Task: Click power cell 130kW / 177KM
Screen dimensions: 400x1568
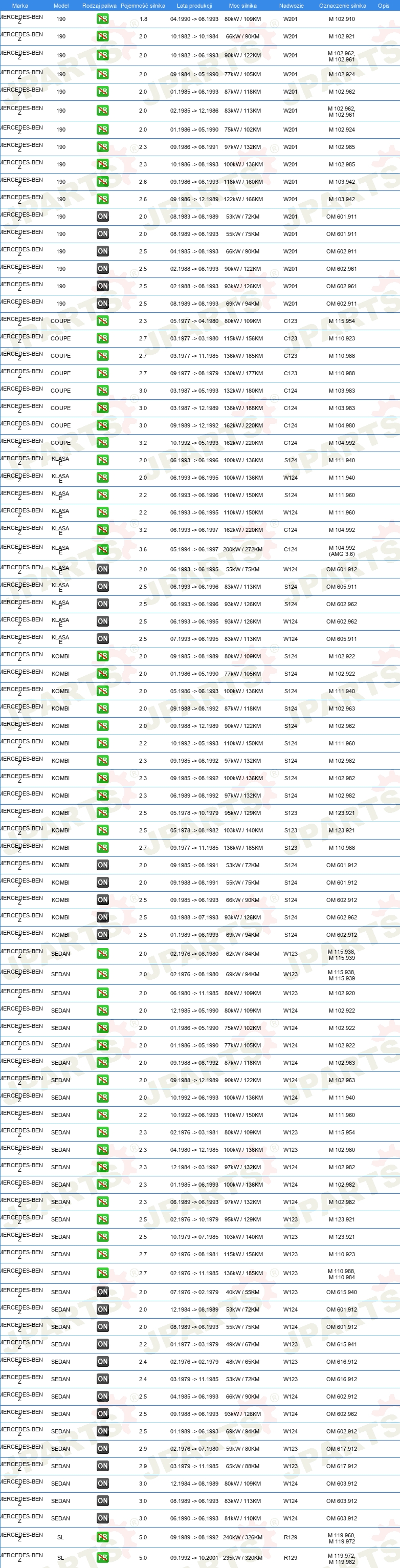Action: point(242,373)
